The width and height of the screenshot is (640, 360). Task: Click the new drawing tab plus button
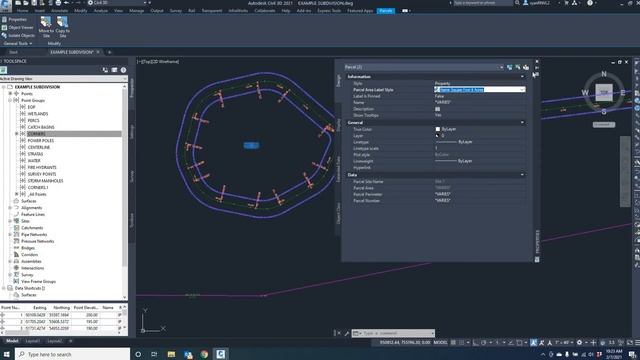[109, 52]
